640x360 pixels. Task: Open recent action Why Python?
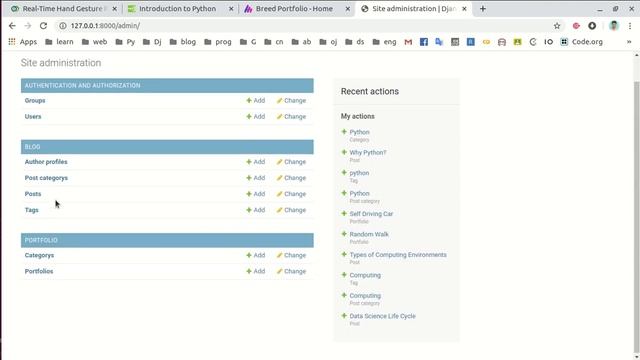point(368,153)
